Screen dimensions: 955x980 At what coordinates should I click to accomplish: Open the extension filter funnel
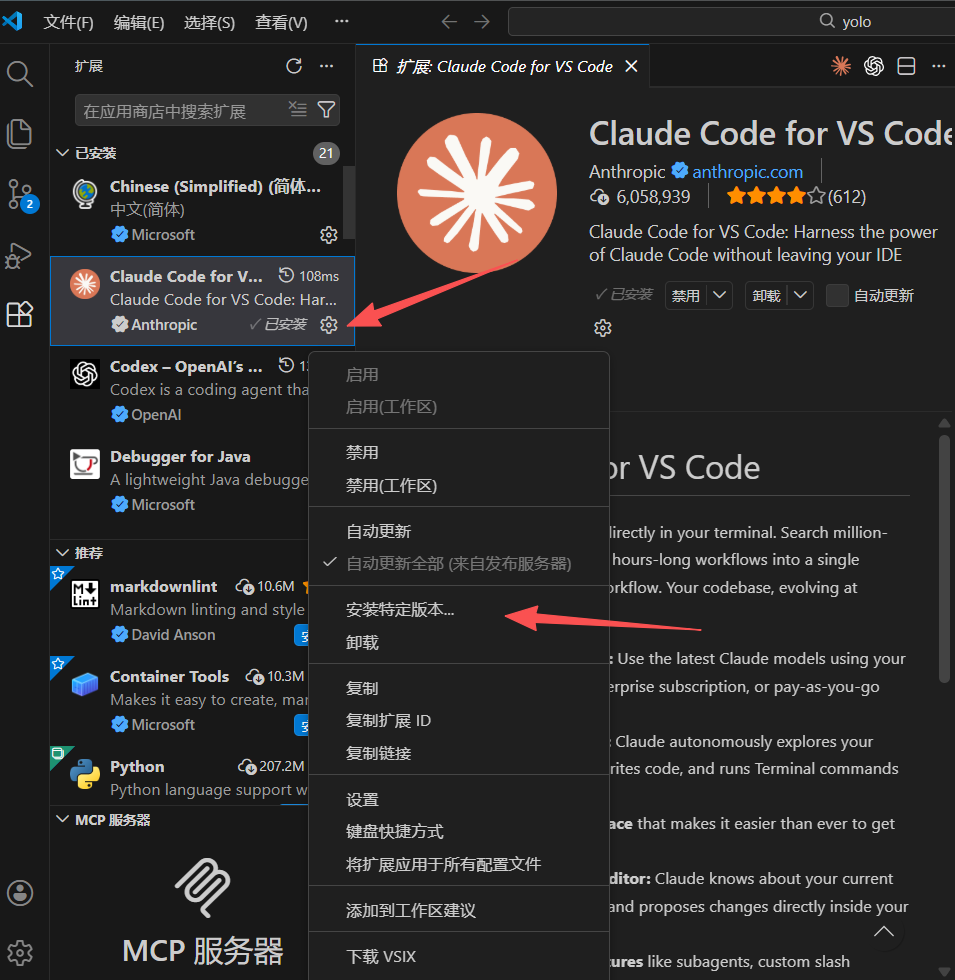[326, 110]
